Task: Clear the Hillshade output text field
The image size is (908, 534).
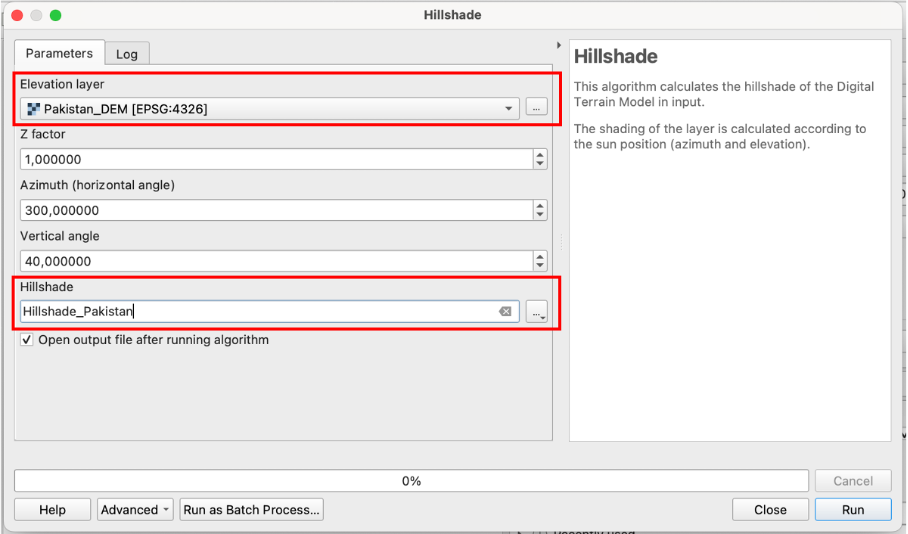Action: click(x=505, y=312)
